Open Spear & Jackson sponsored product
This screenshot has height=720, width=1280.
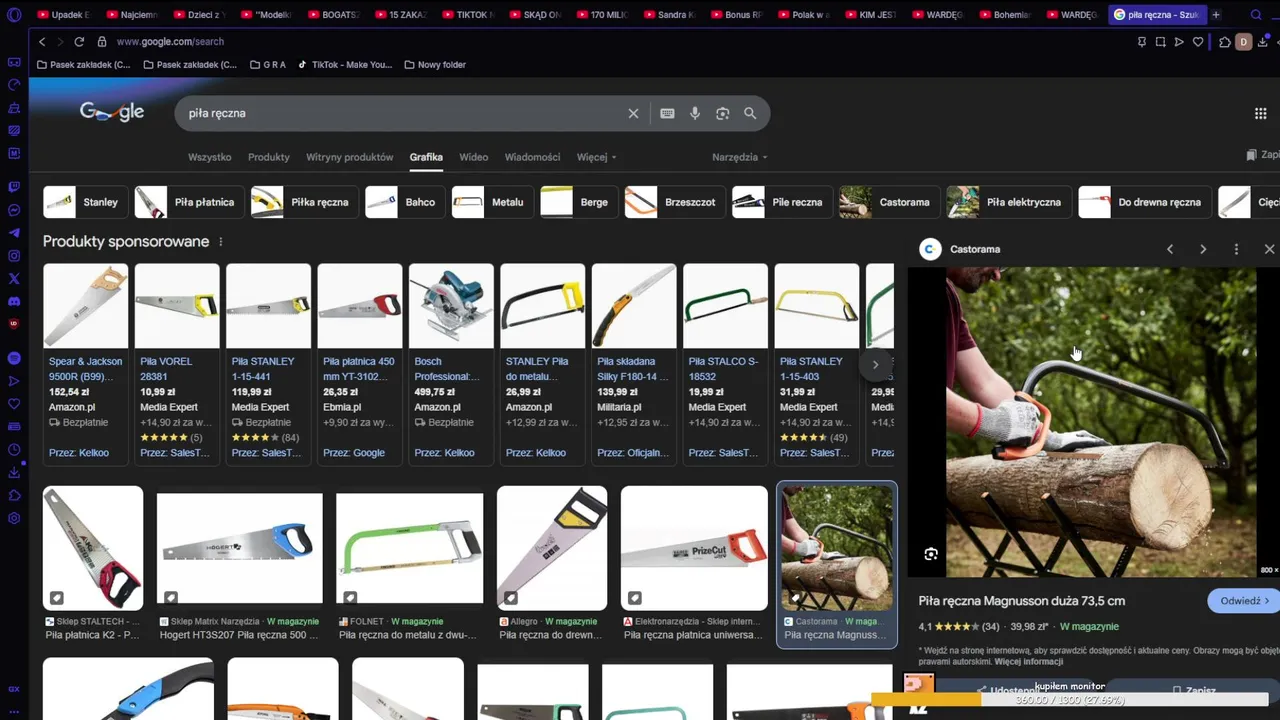coord(86,364)
